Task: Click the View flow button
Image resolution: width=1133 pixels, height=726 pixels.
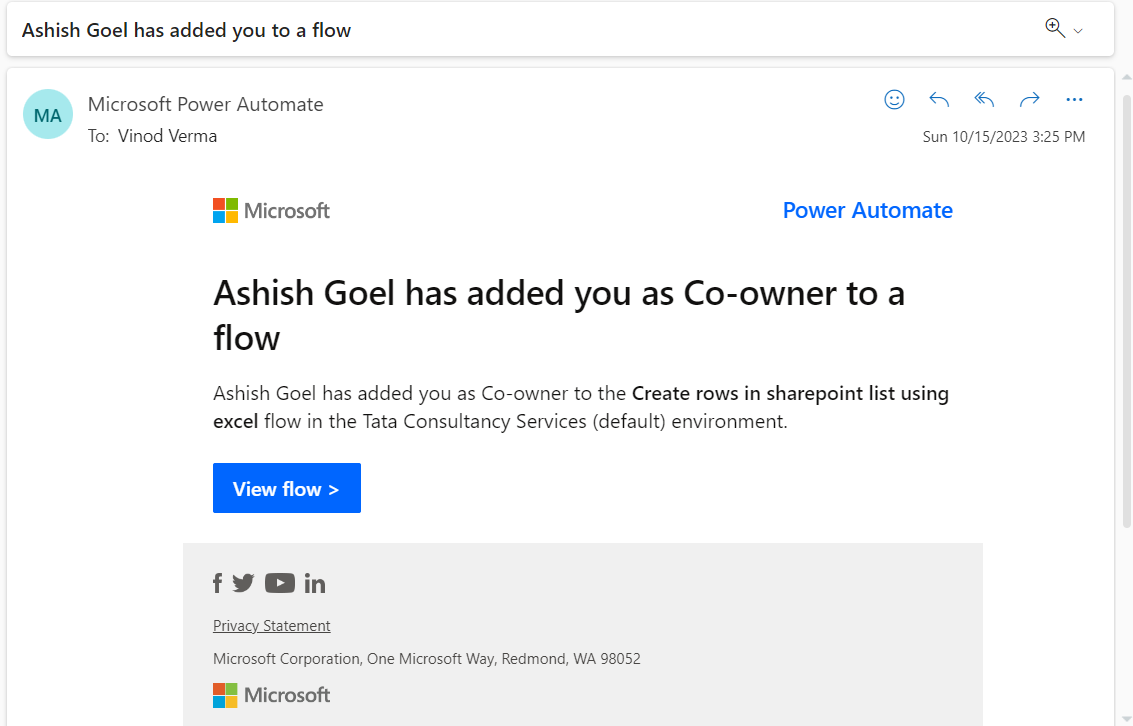Action: tap(286, 488)
